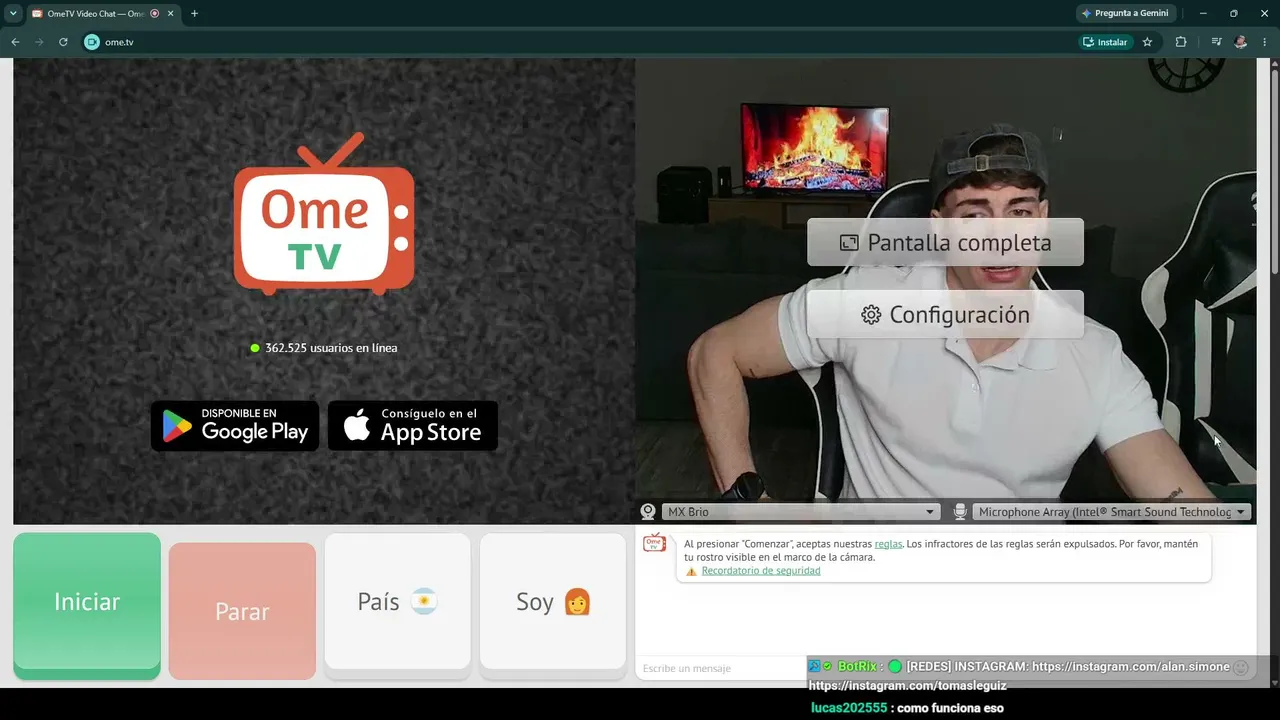
Task: Click the small OmeTV avatar in chat
Action: [x=654, y=543]
